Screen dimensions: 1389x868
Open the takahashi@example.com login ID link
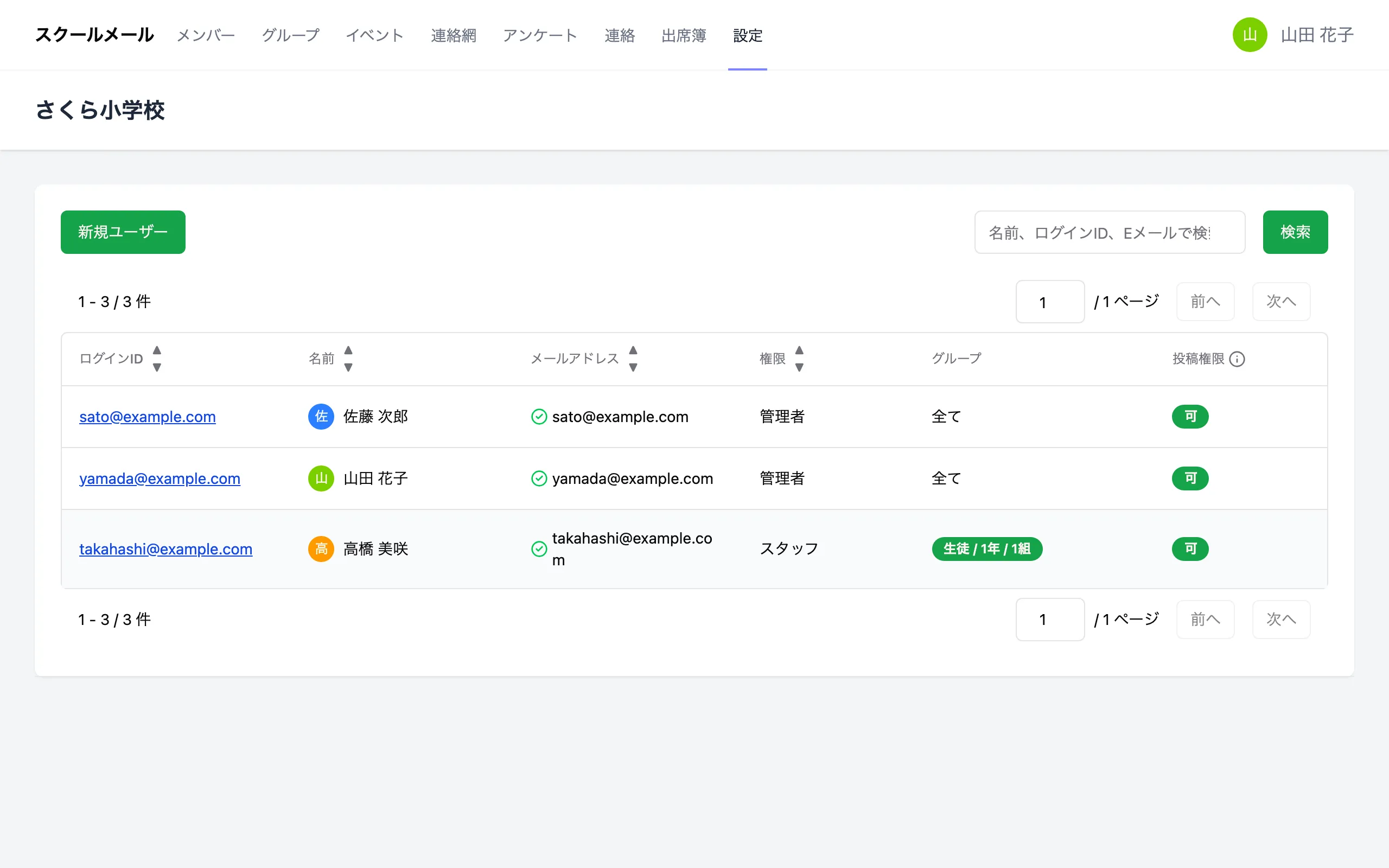pyautogui.click(x=166, y=550)
